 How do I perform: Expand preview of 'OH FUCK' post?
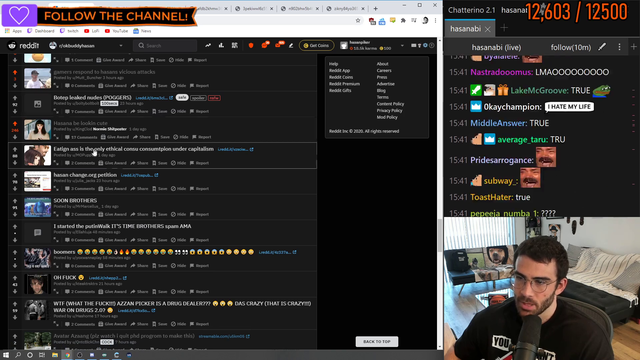56,291
